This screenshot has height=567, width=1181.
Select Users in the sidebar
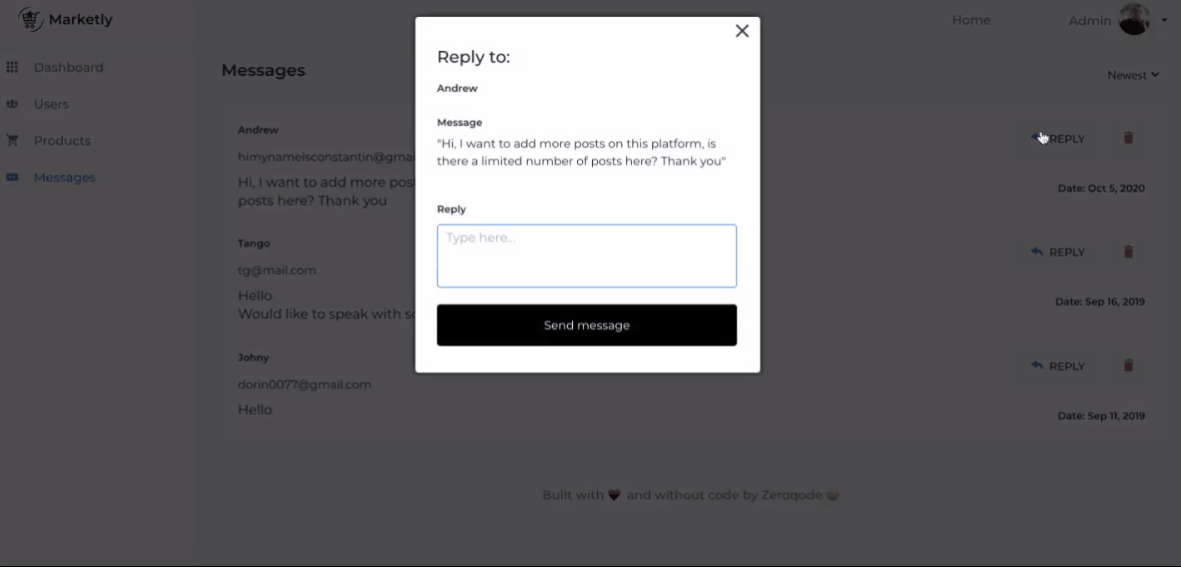pyautogui.click(x=51, y=104)
